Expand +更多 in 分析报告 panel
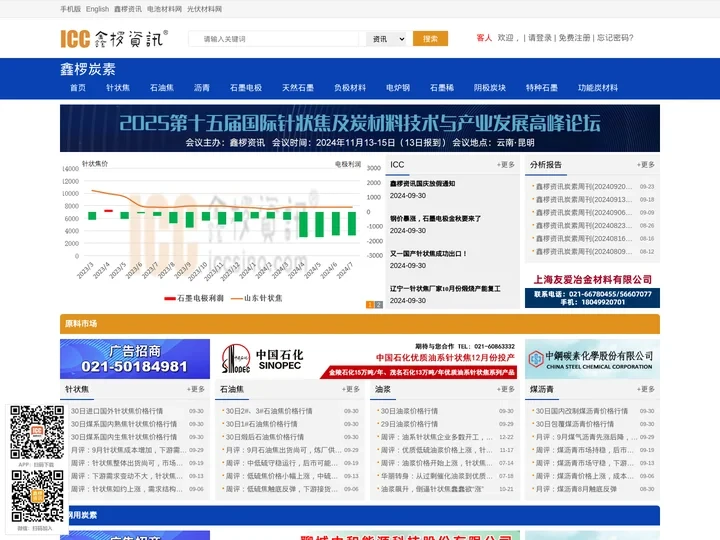Screen dimensions: 720x540 646,164
